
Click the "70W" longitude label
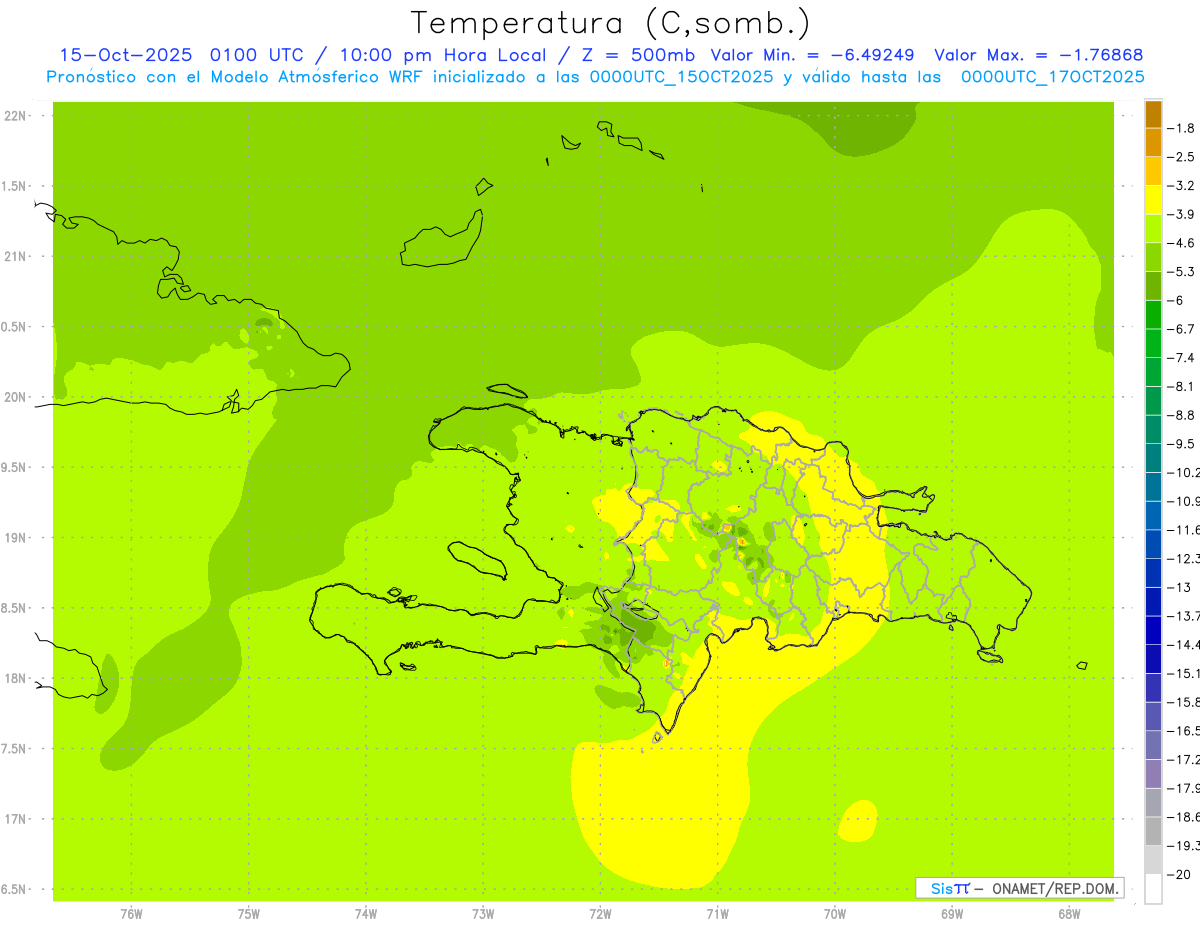(x=834, y=914)
